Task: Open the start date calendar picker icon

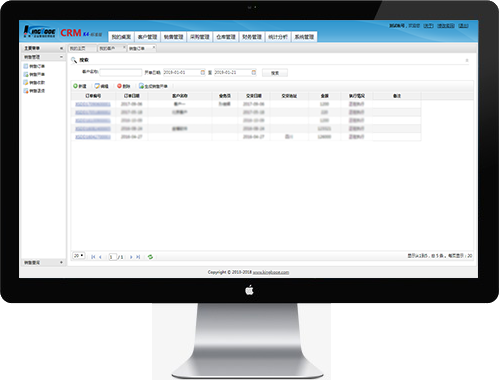Action: [x=202, y=72]
